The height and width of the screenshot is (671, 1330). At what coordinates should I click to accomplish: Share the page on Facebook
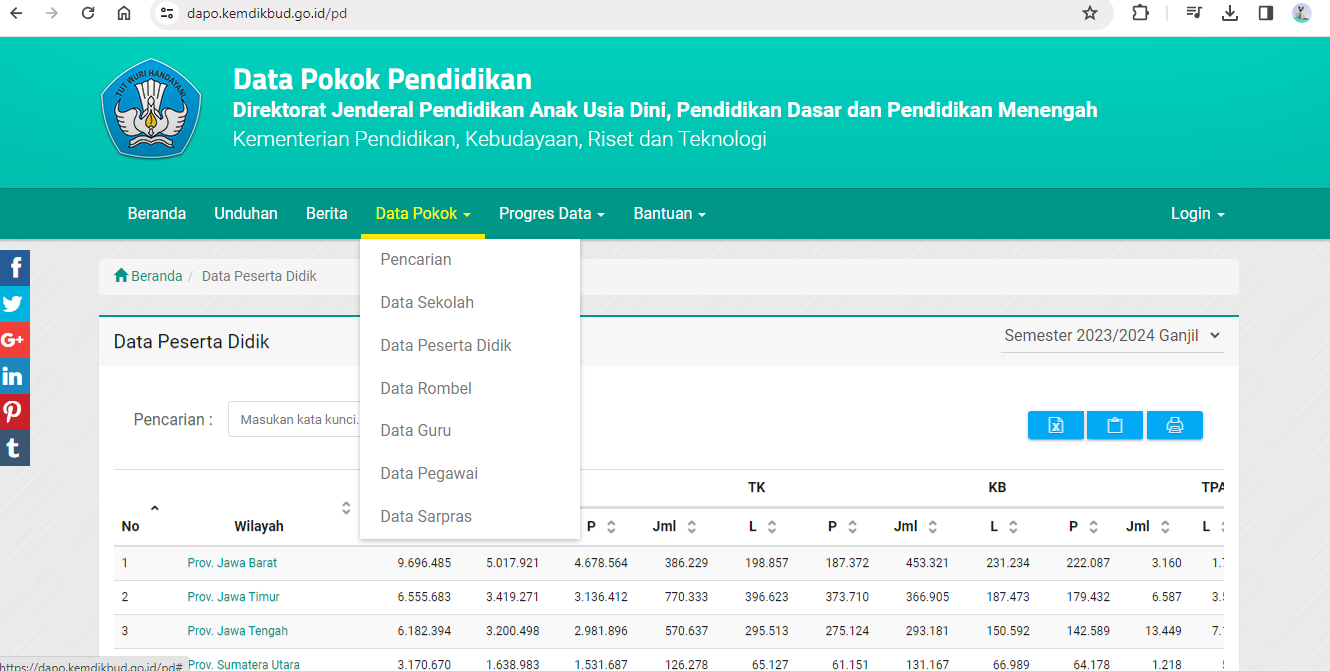(14, 267)
